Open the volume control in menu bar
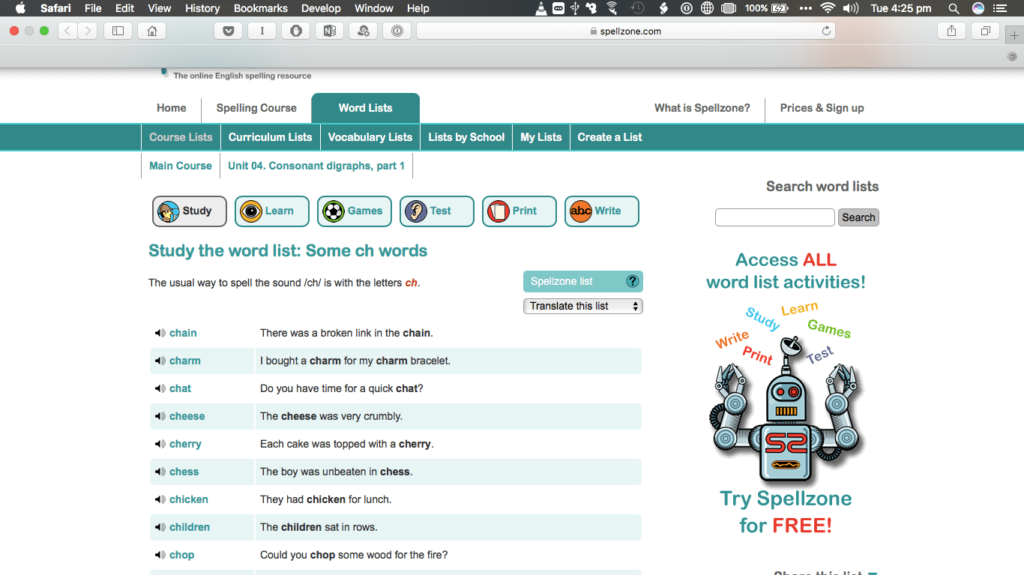1024x575 pixels. click(850, 8)
